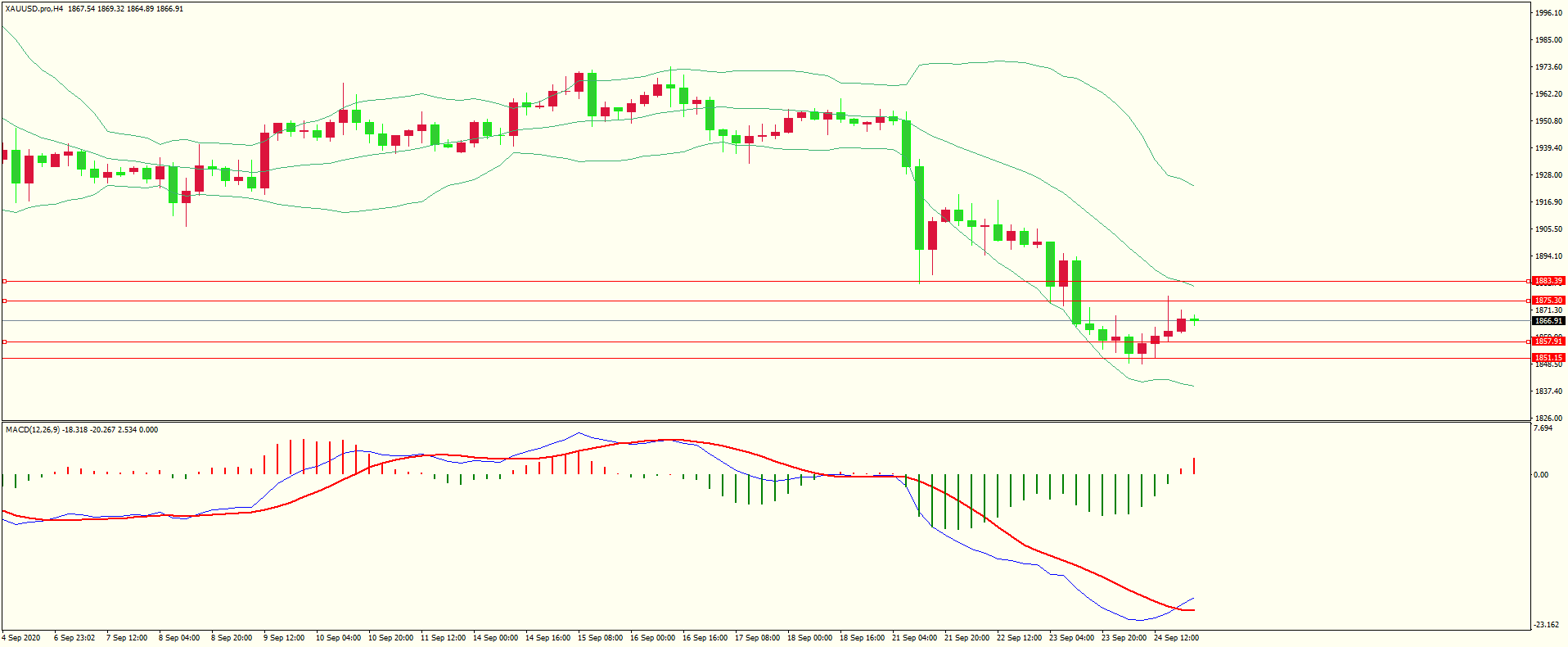Click the XAUUSD.pro,H4 chart title text
The height and width of the screenshot is (647, 1568).
pos(34,9)
